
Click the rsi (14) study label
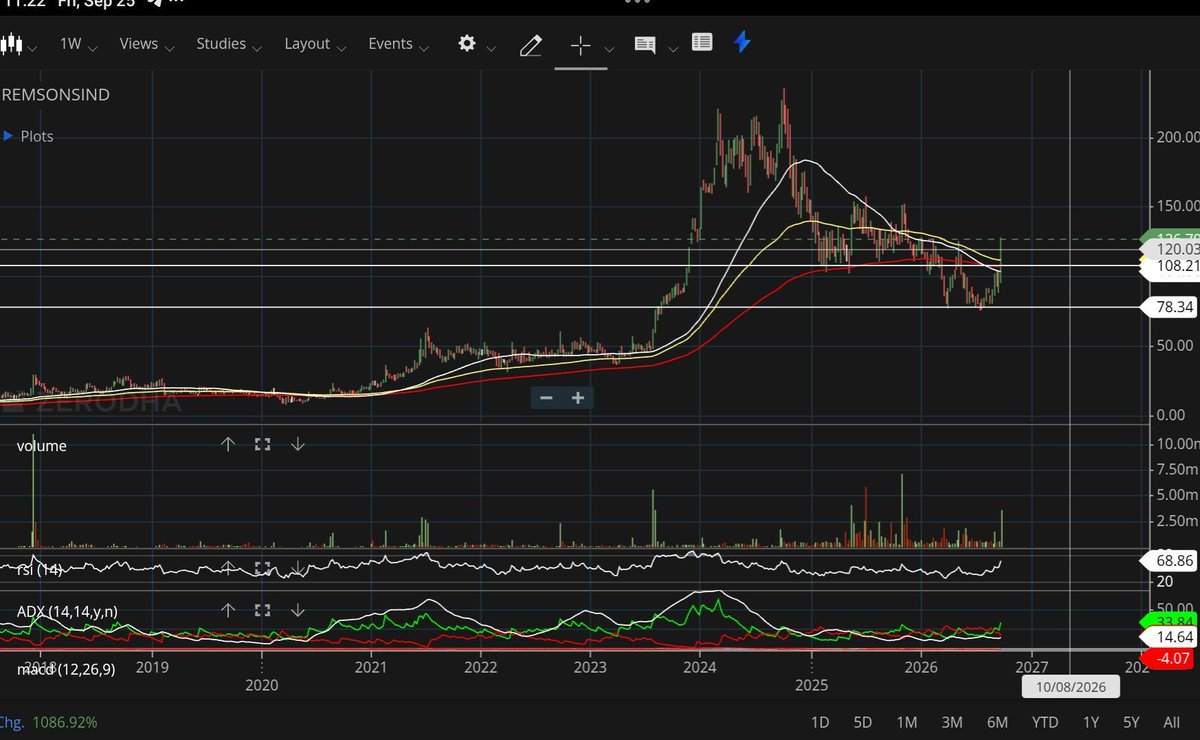(x=40, y=570)
